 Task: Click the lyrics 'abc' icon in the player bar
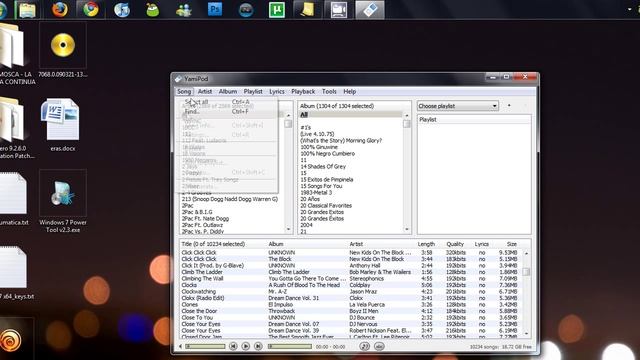point(379,346)
